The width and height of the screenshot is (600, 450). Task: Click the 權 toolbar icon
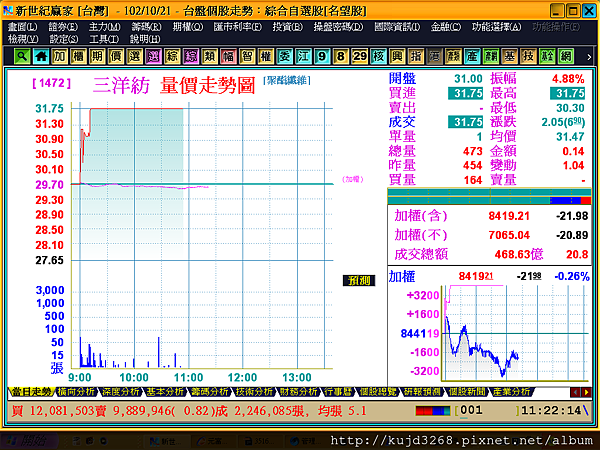[266, 57]
